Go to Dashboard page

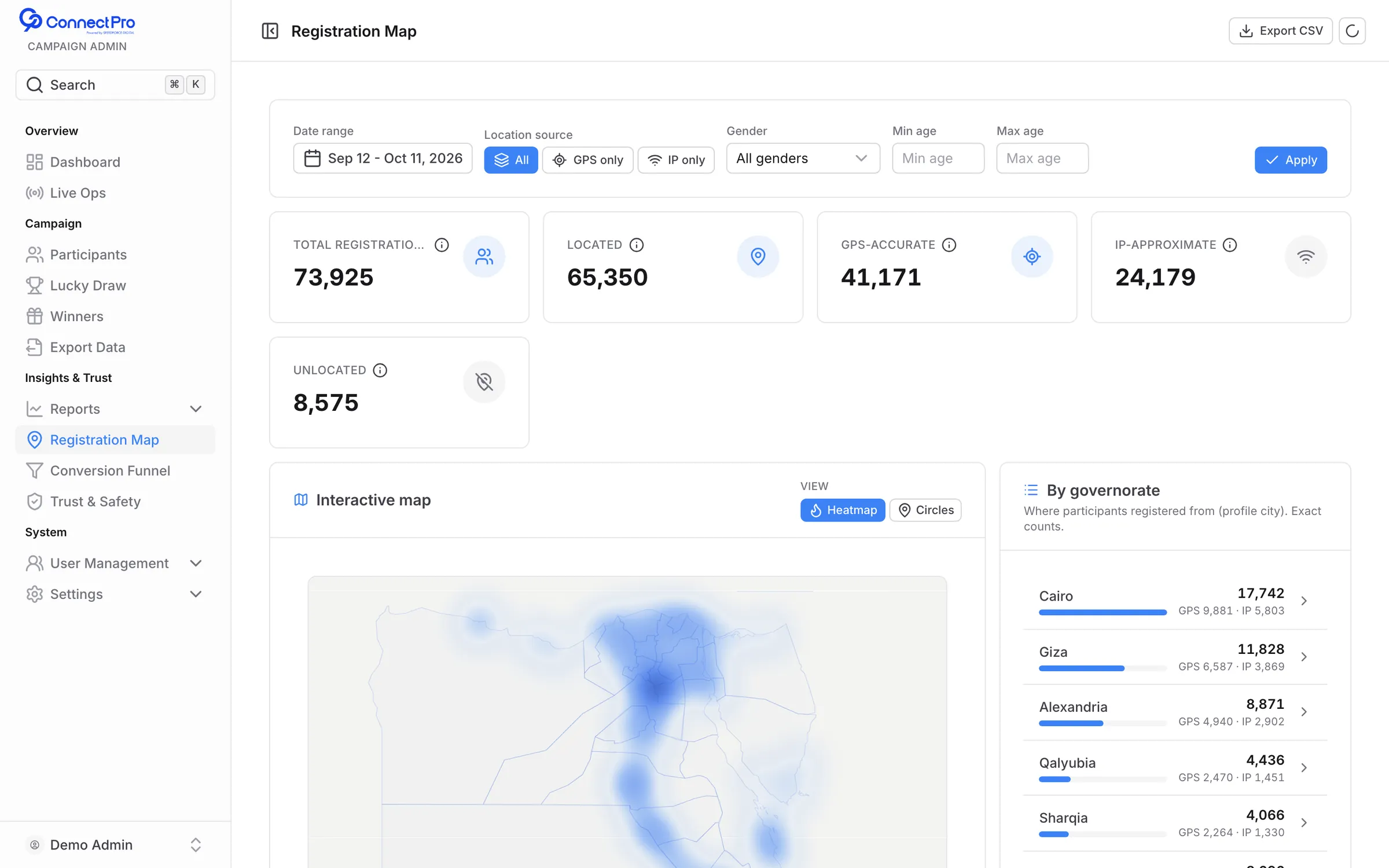tap(115, 162)
